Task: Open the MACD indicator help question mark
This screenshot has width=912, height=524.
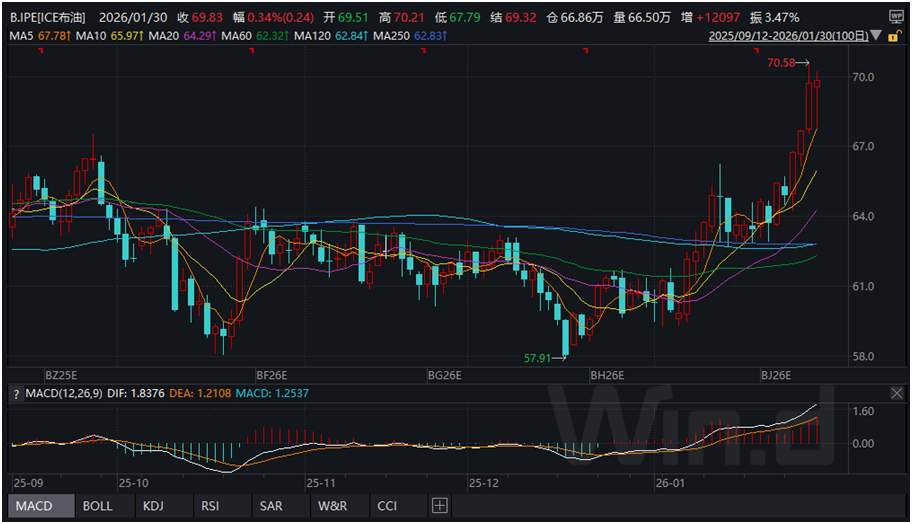Action: [16, 394]
